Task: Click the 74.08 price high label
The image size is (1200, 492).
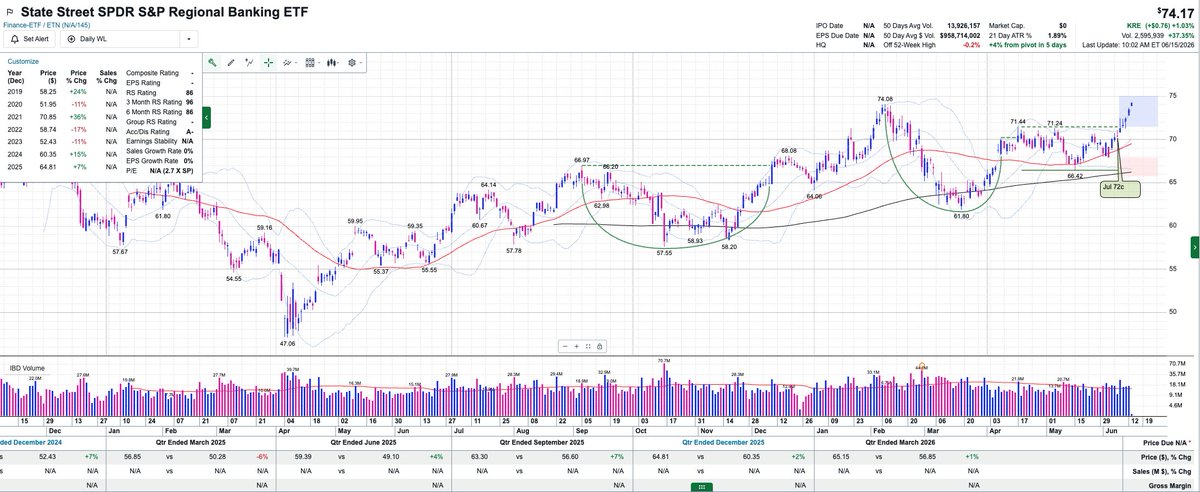Action: click(x=884, y=99)
